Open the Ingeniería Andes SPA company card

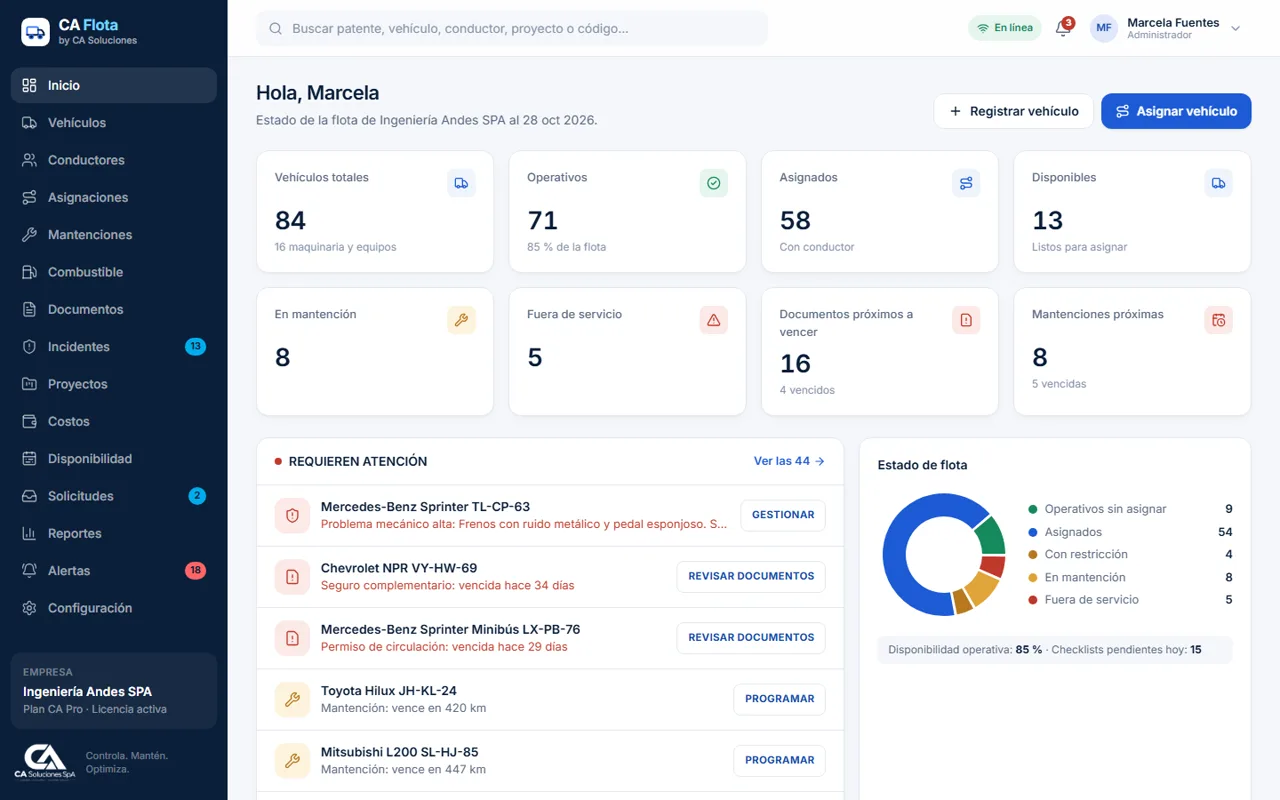114,691
